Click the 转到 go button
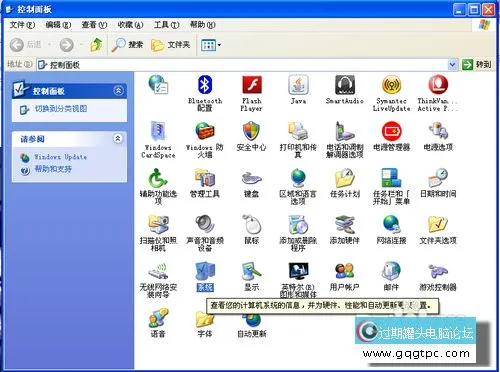This screenshot has height=372, width=500. pos(477,65)
